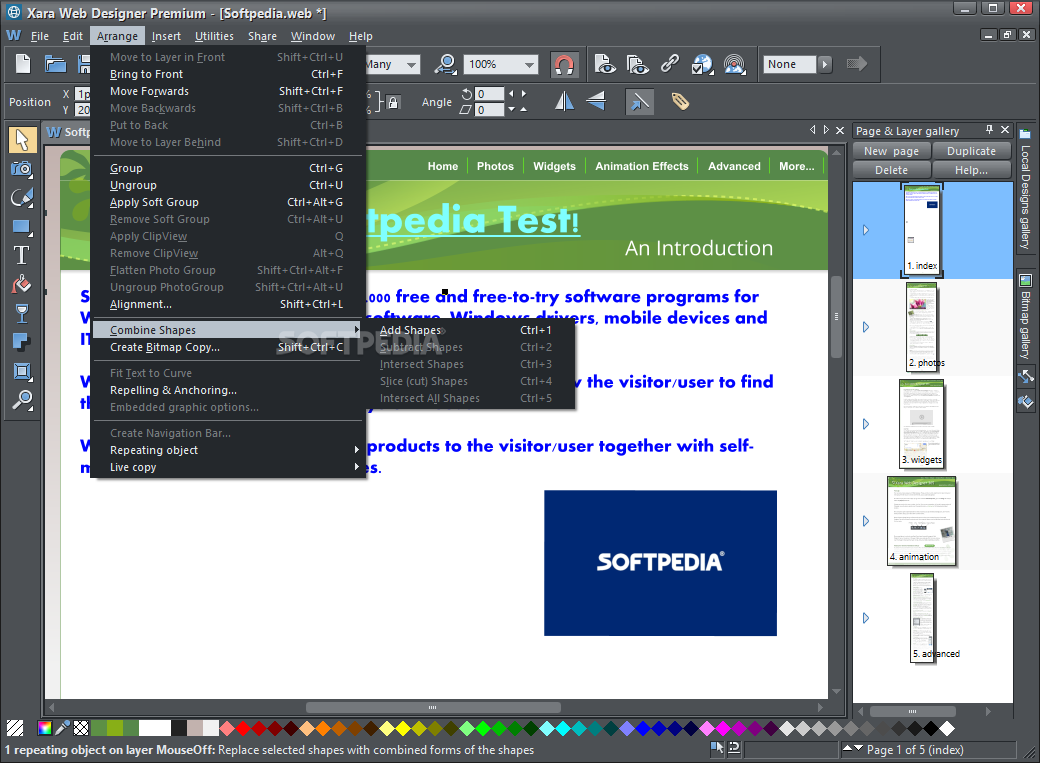Click the New document icon
This screenshot has width=1040, height=763.
click(x=23, y=64)
